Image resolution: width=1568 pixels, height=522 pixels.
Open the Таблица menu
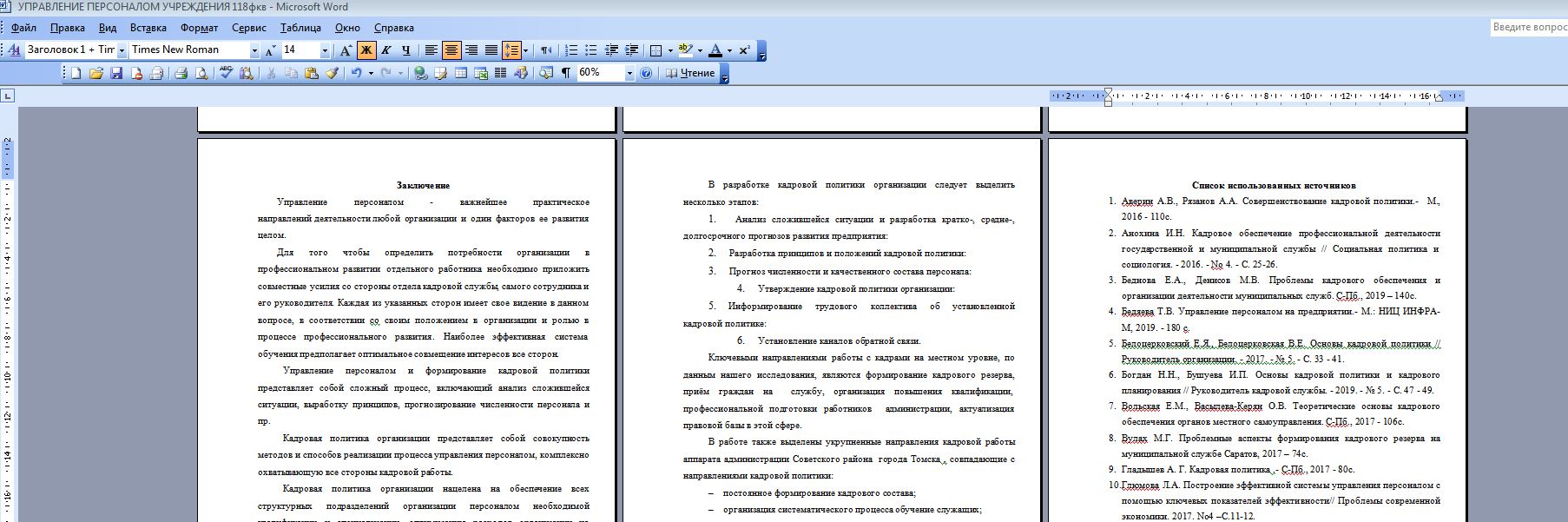pyautogui.click(x=300, y=28)
